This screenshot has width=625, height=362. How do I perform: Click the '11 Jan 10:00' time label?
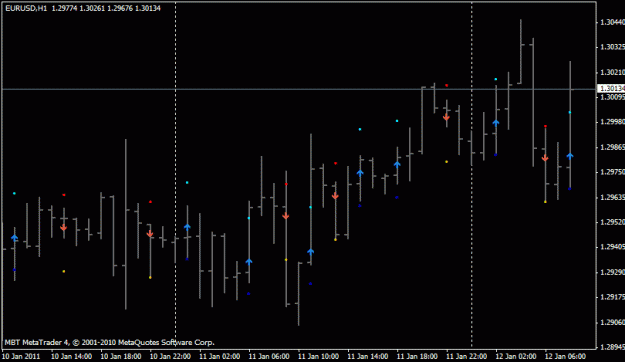(x=318, y=356)
